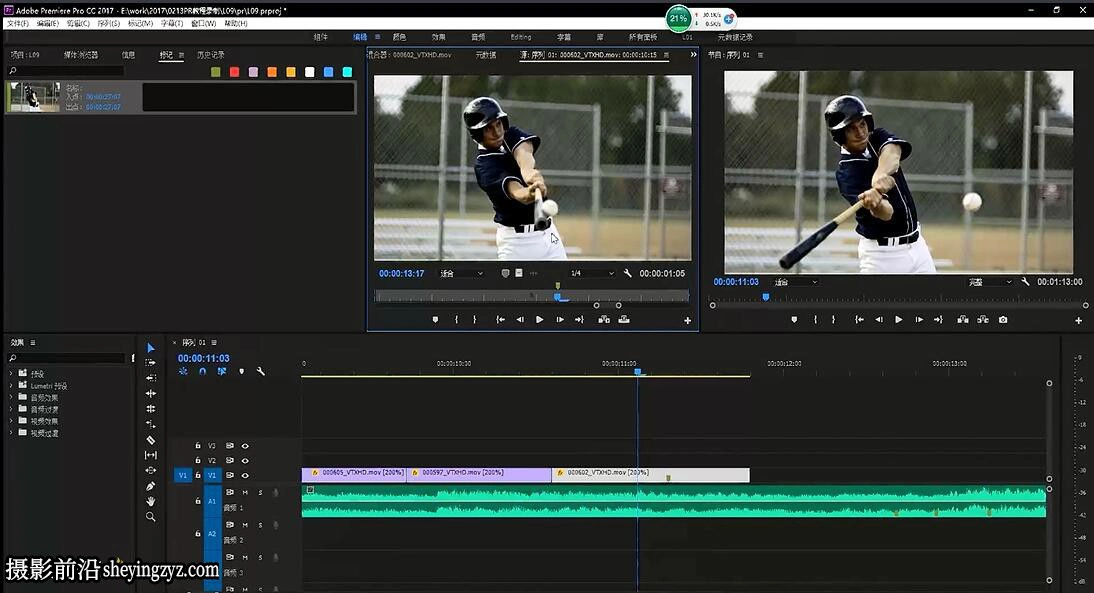
Task: Select 000597_VTXHD.mov clip in timeline
Action: click(479, 475)
